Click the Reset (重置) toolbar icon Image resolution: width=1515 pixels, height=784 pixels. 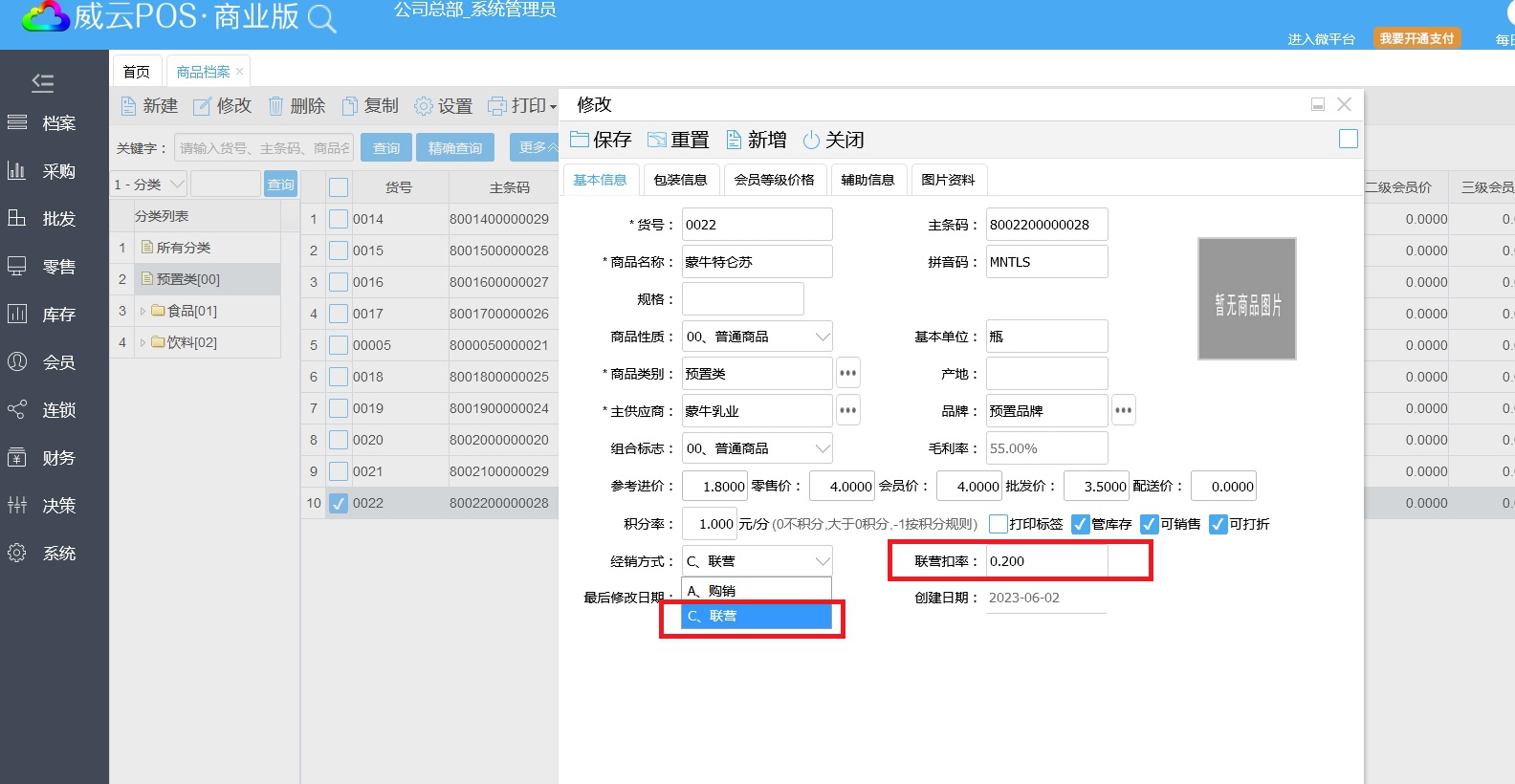click(656, 140)
